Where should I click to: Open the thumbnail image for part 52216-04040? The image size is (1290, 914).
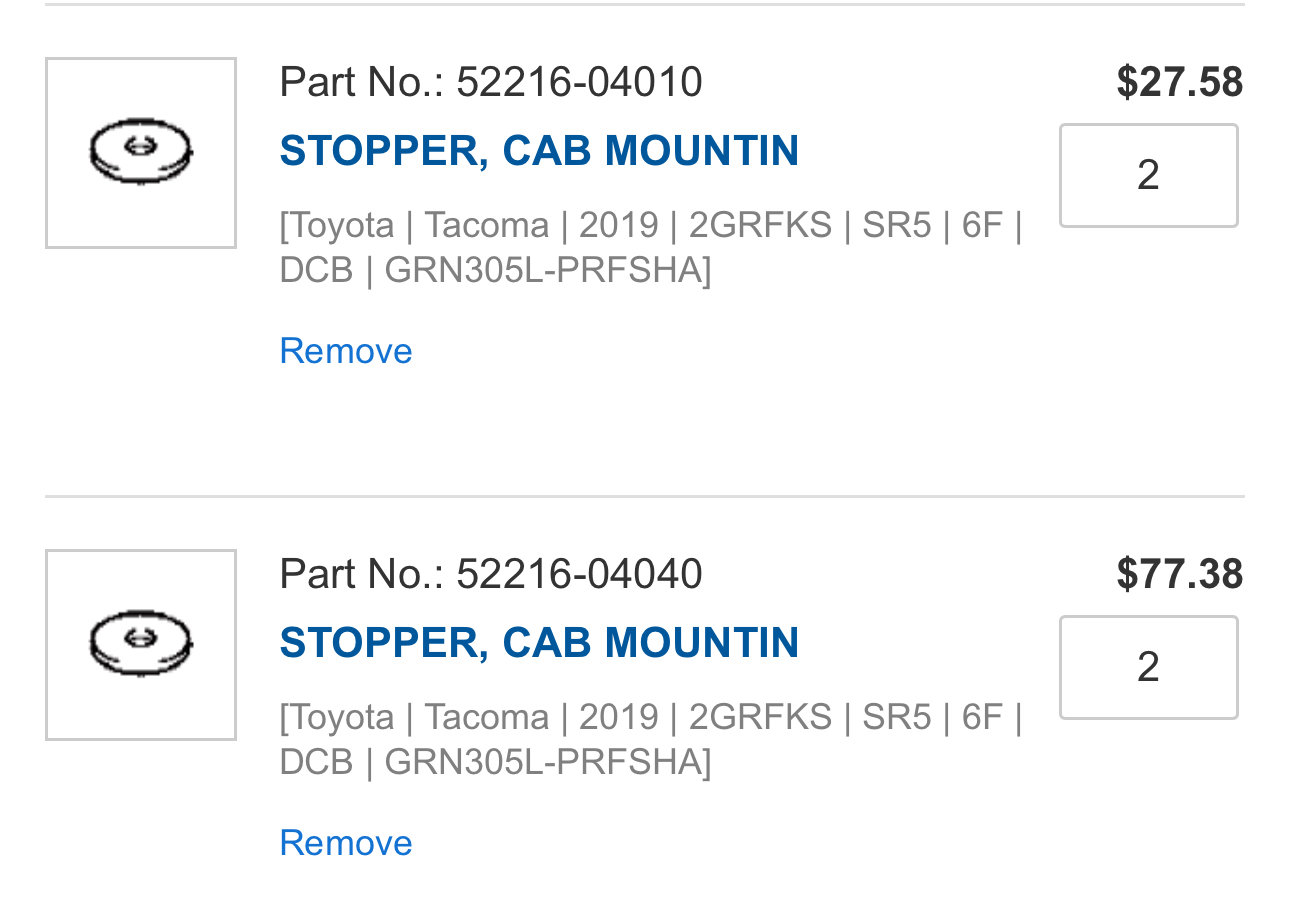tap(141, 645)
